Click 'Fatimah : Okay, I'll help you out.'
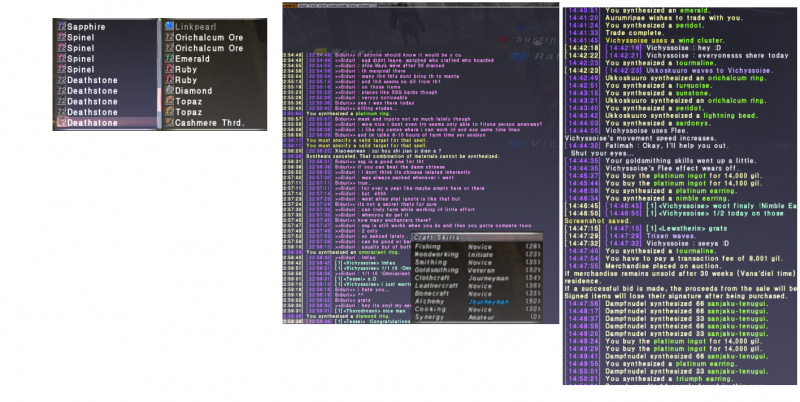Screen dimensions: 800x402 coord(668,146)
